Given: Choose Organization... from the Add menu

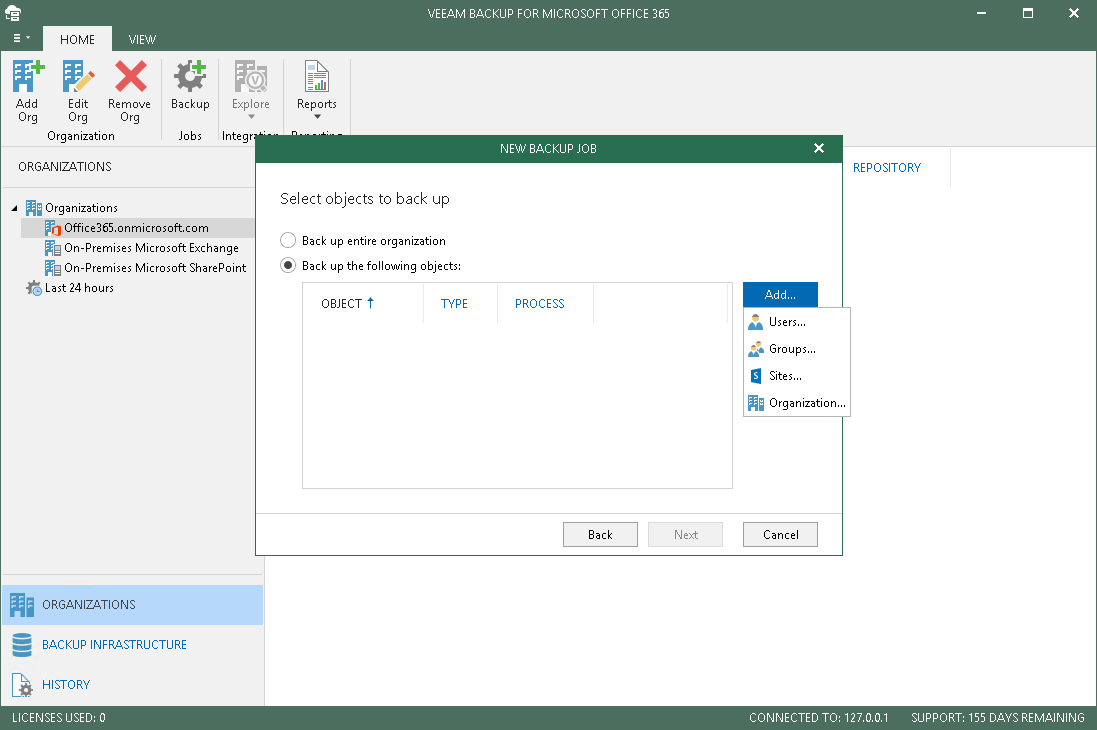Looking at the screenshot, I should [x=797, y=402].
